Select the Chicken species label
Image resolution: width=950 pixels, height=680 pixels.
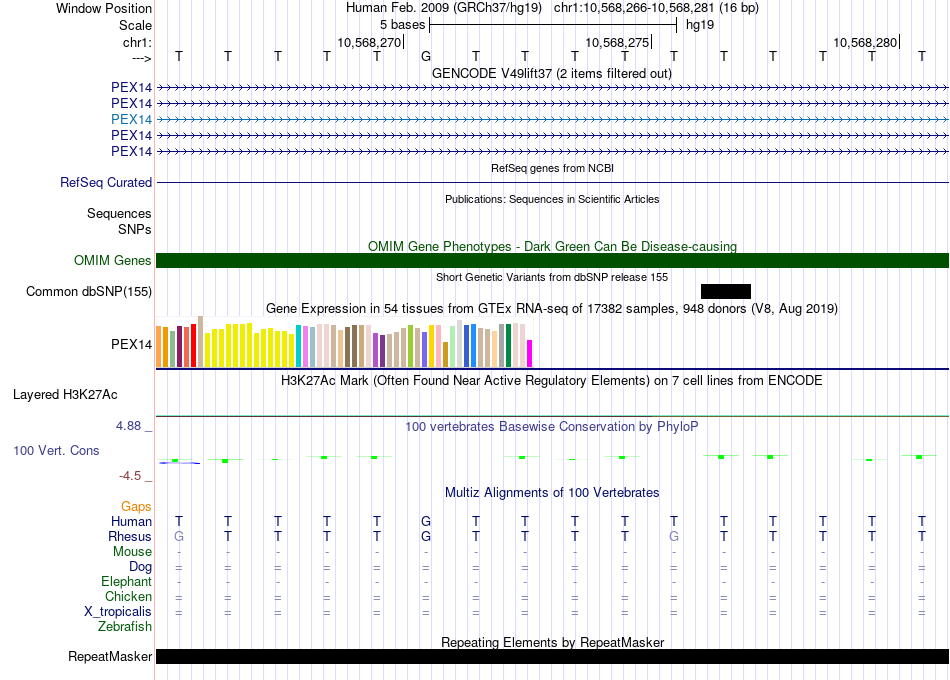pos(128,597)
